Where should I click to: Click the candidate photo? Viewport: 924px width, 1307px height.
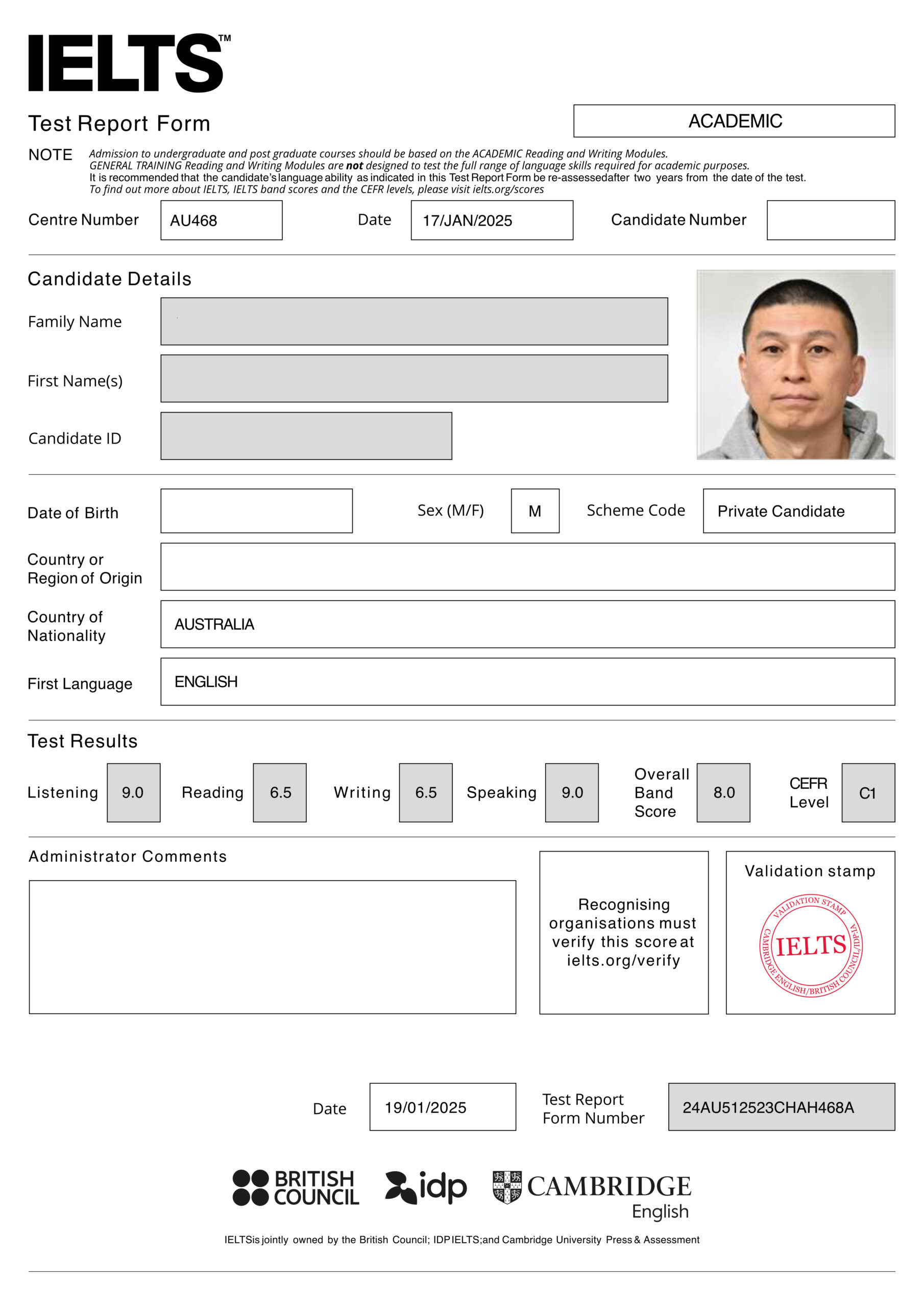pos(795,365)
